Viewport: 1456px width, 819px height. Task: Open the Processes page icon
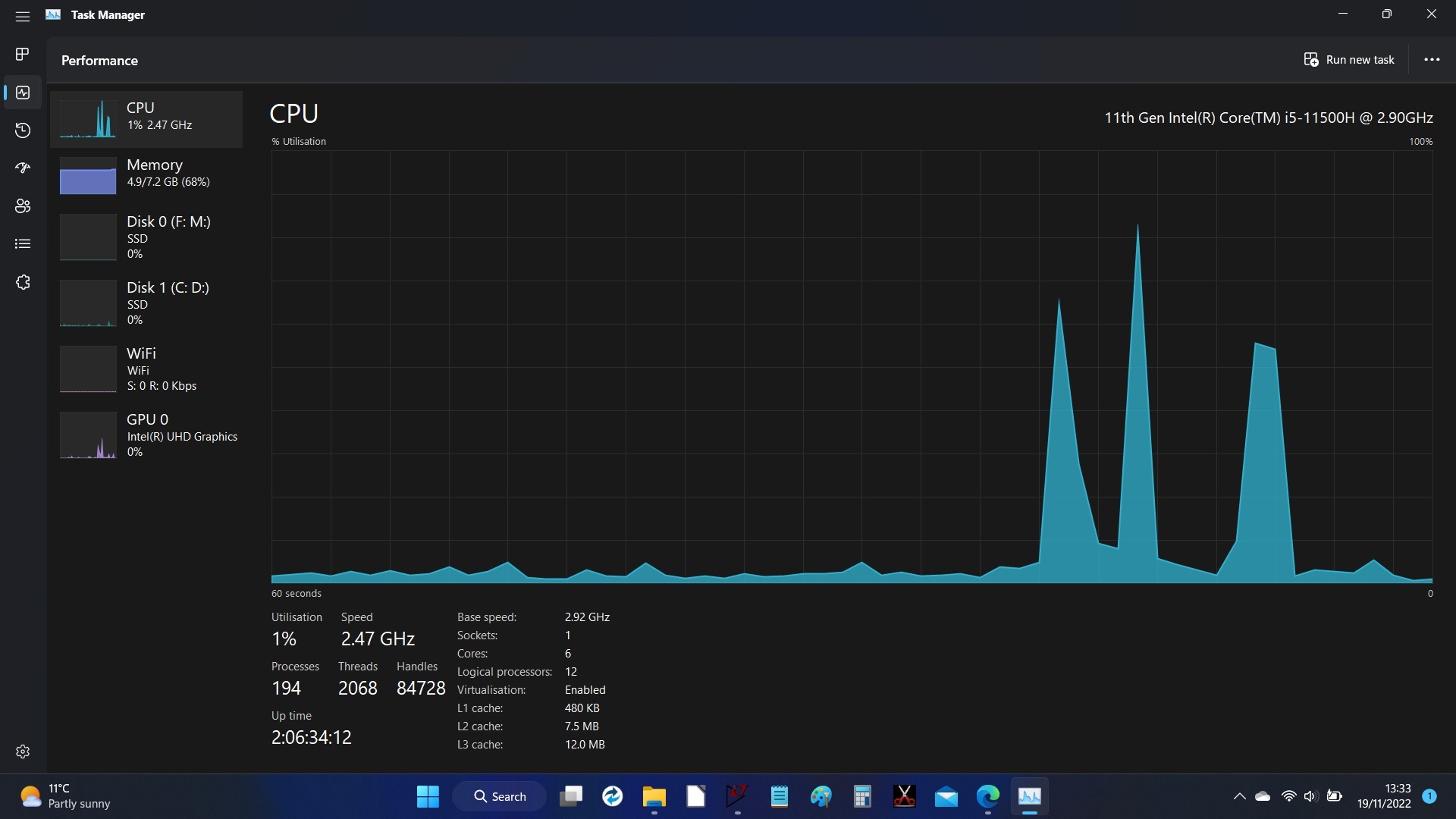click(x=23, y=55)
